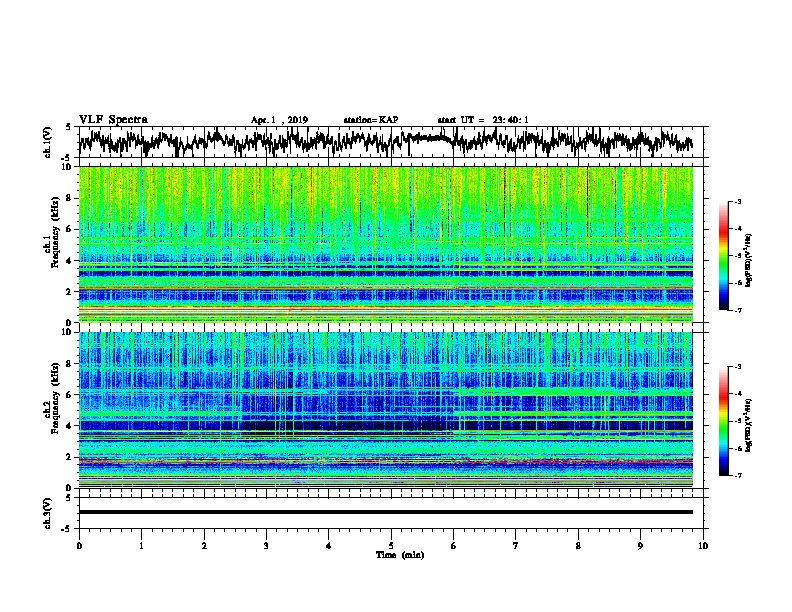The width and height of the screenshot is (792, 612).
Task: Click the "Time (min)" axis title
Action: pyautogui.click(x=400, y=555)
